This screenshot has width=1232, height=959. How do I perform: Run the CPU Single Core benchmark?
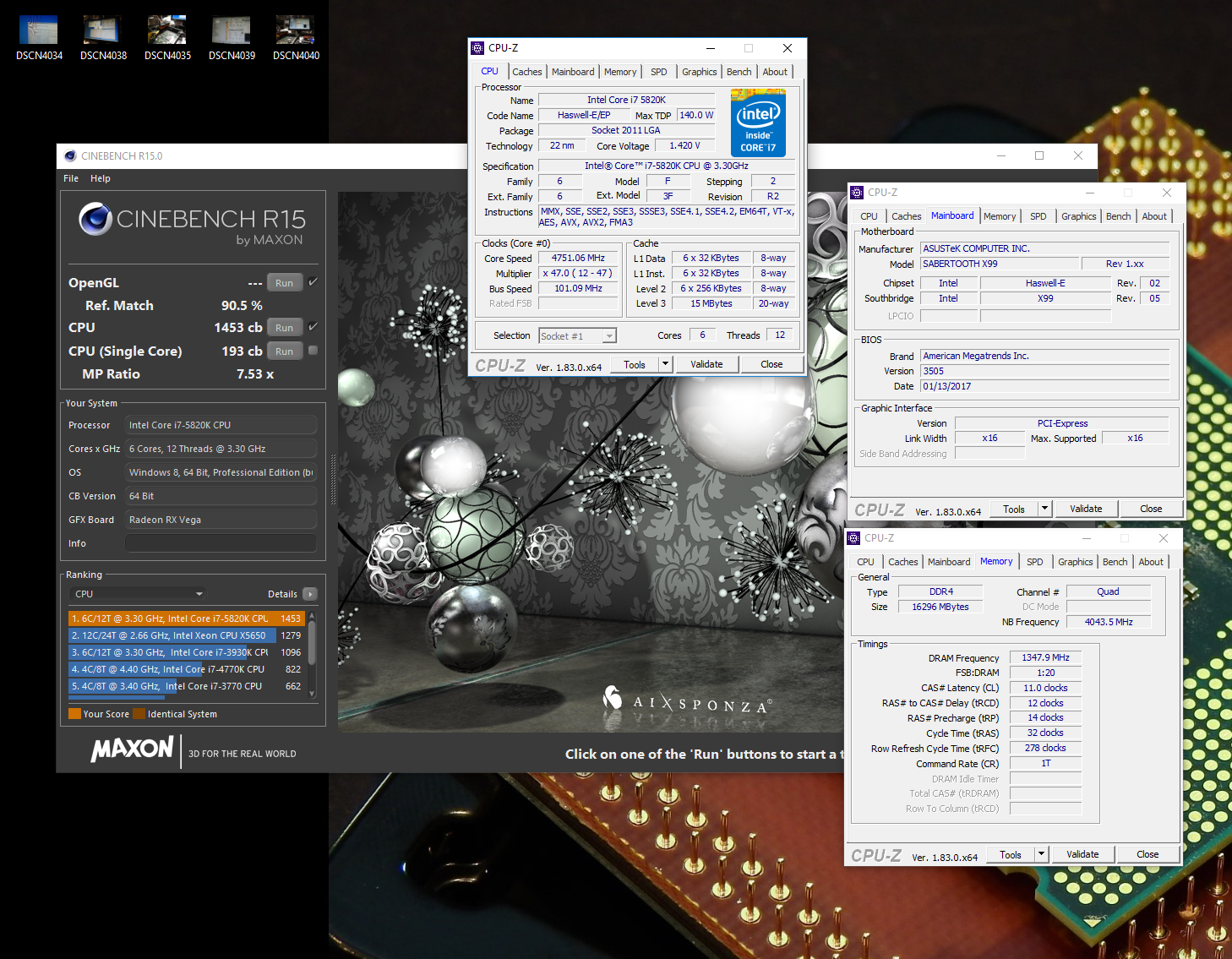[x=285, y=351]
